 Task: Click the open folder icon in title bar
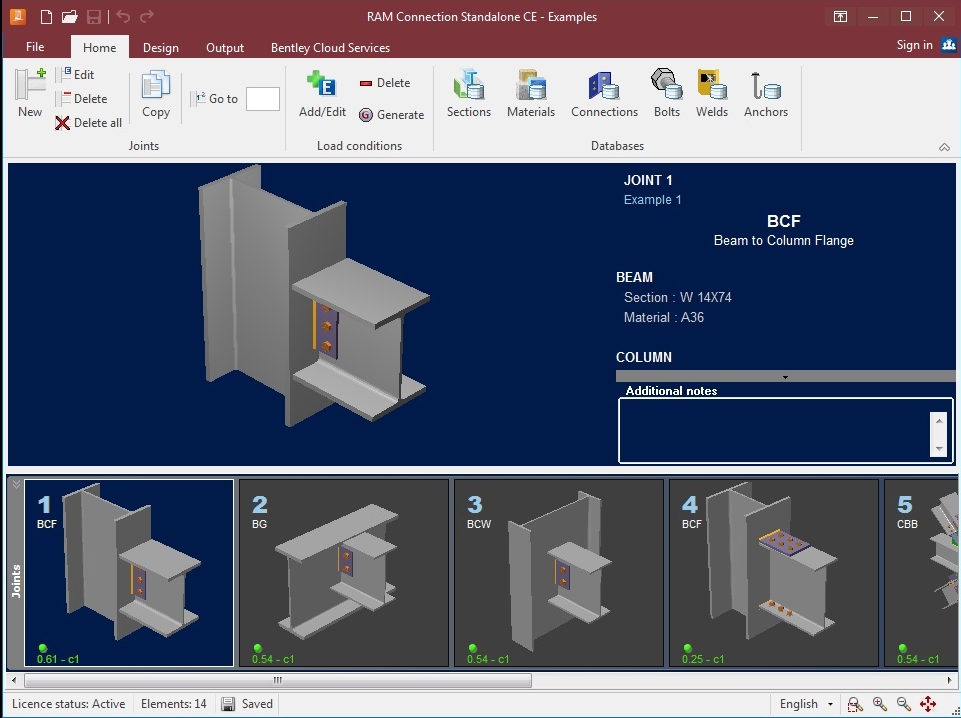click(x=69, y=17)
